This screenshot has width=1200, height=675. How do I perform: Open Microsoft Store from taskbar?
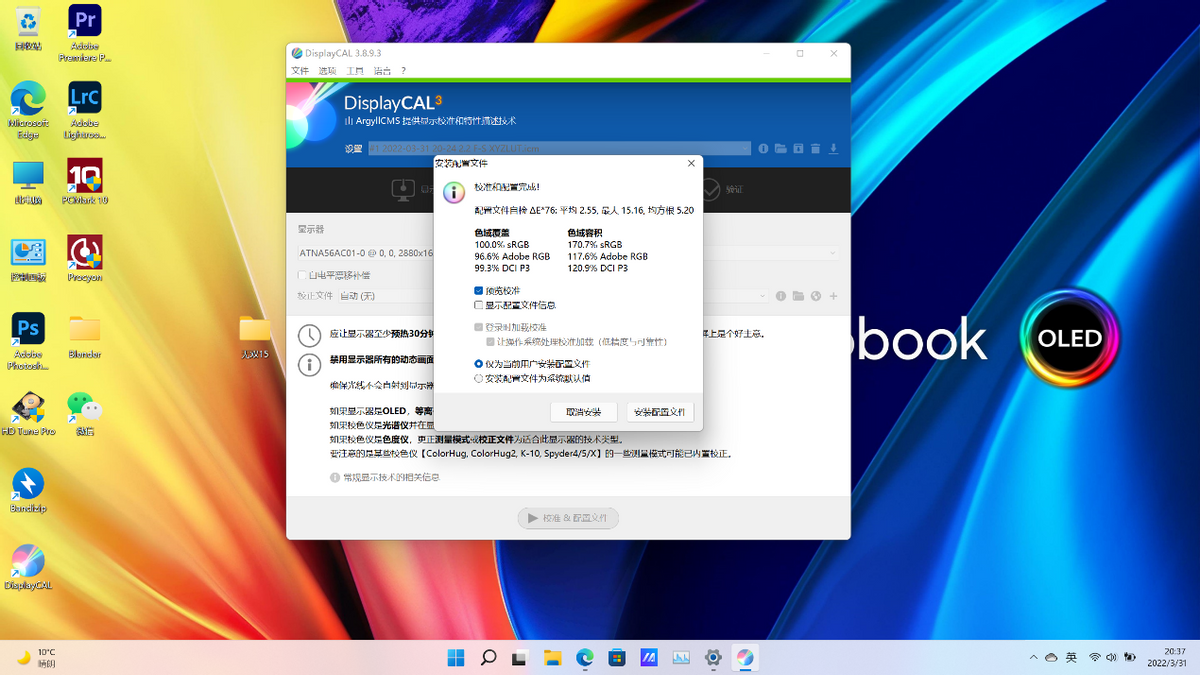pos(617,657)
